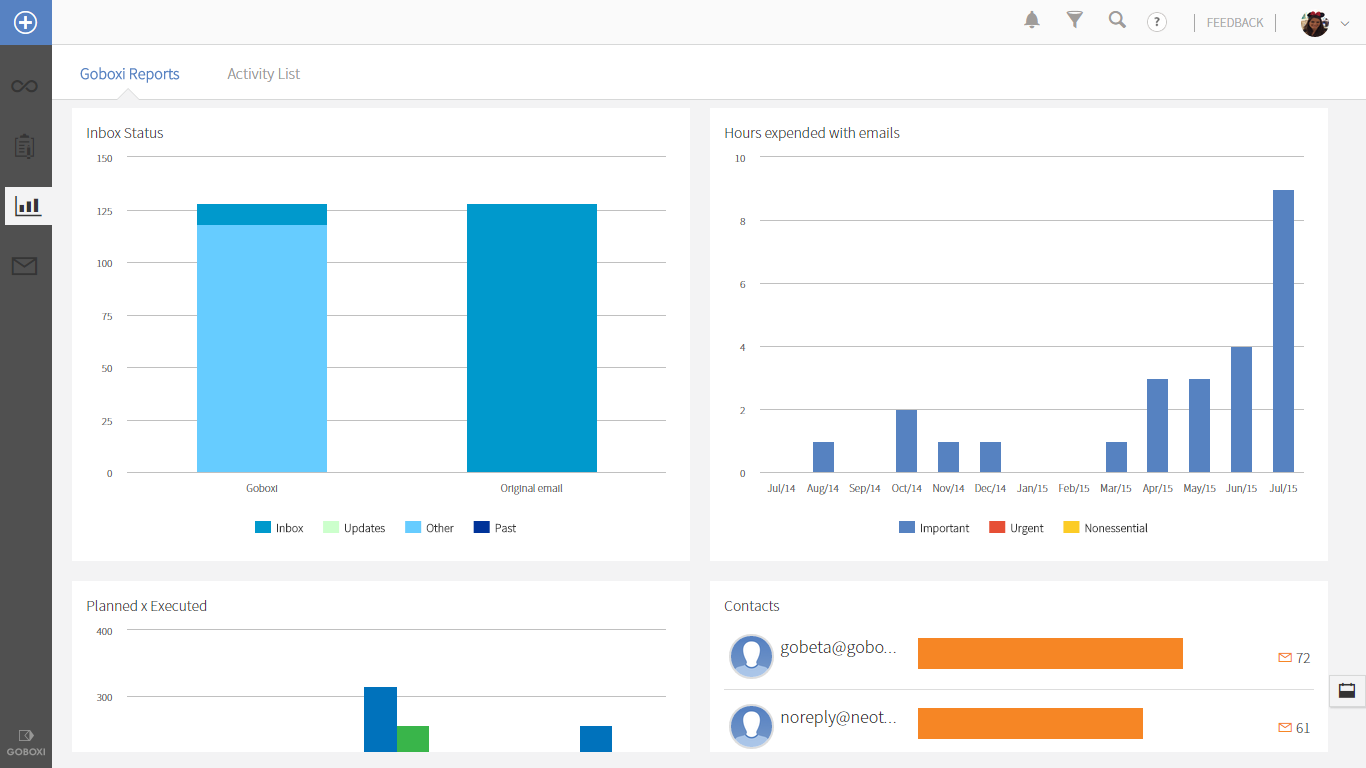Open search via the magnifier icon
This screenshot has height=768, width=1366.
click(x=1116, y=19)
